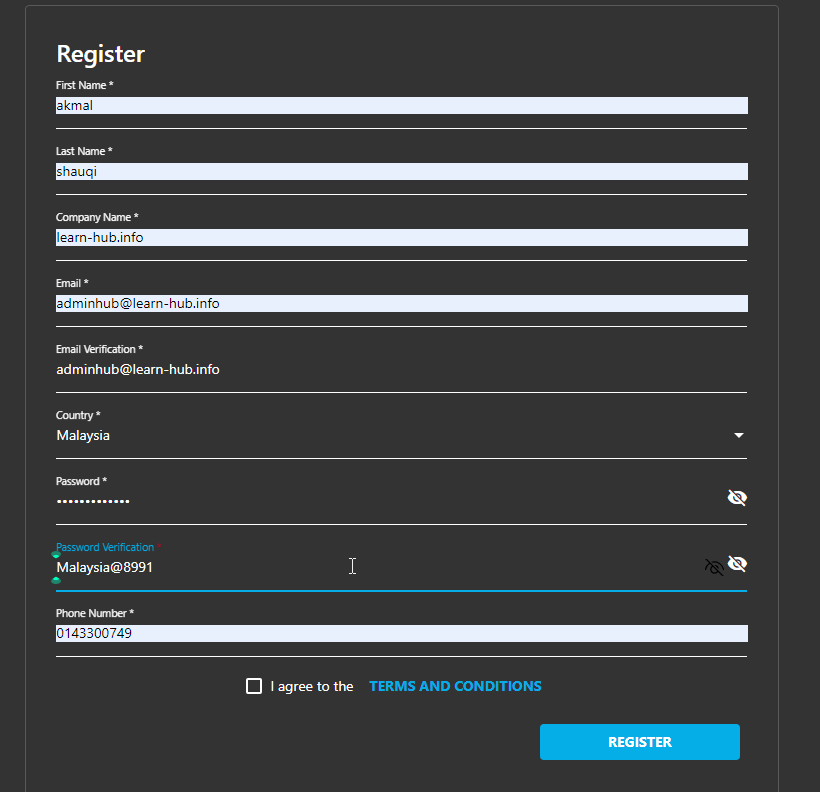Check the I agree to the terms checkbox
Screen dimensions: 820x792
coord(254,686)
